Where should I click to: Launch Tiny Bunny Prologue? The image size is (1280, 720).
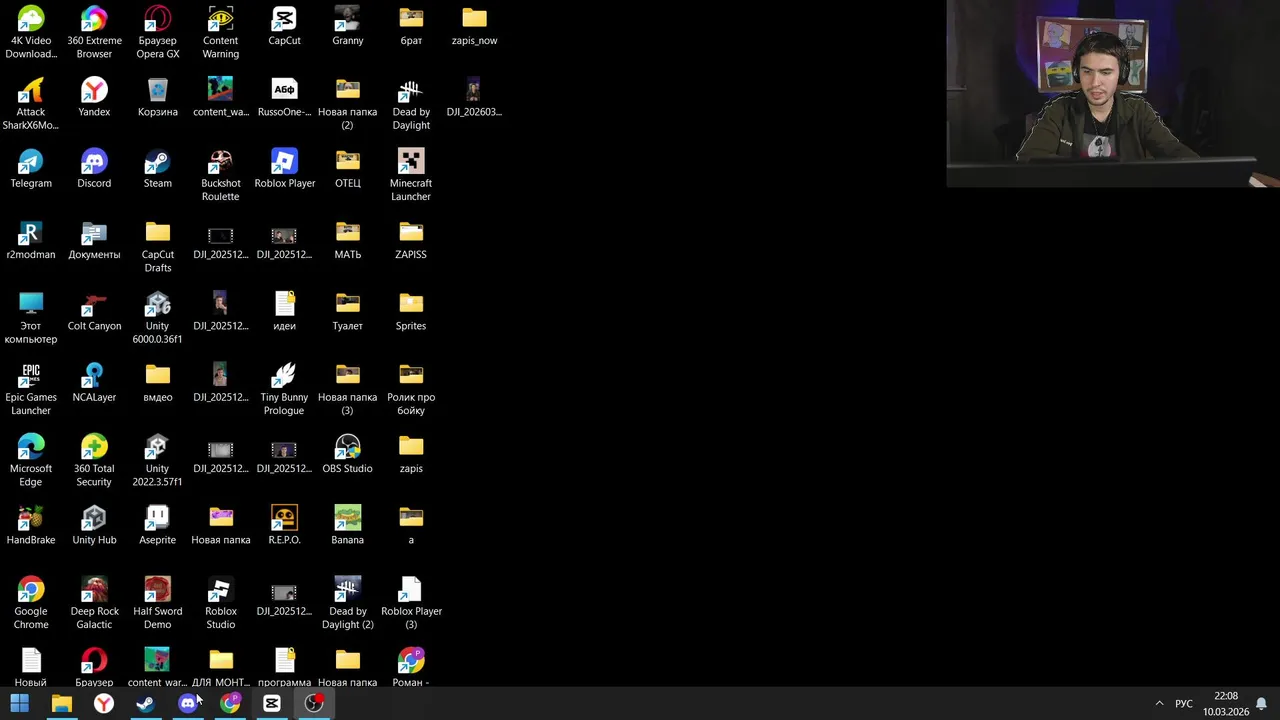click(x=284, y=389)
